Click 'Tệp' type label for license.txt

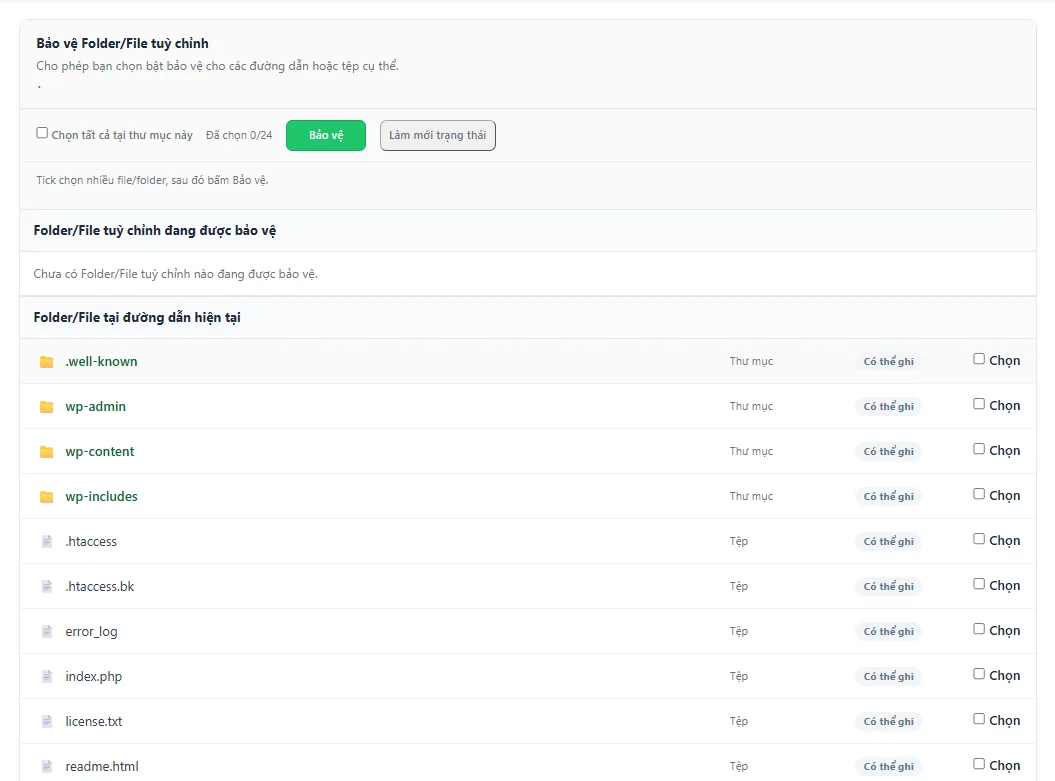739,721
